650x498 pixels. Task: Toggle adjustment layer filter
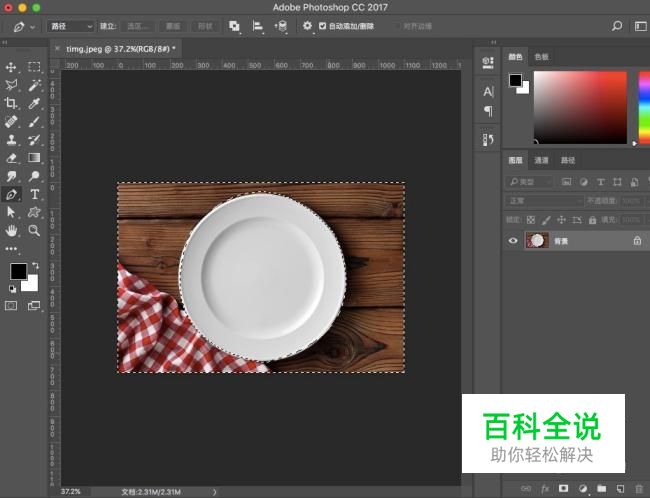point(584,182)
